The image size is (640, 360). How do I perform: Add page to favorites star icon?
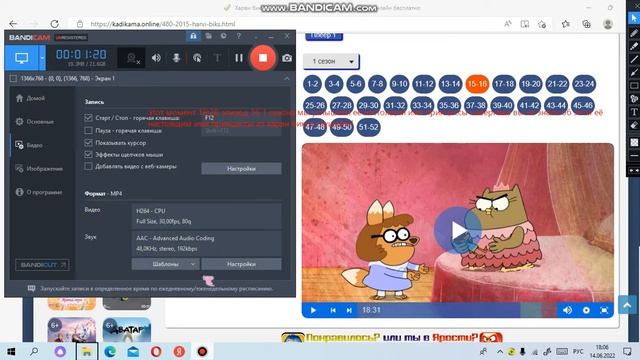tap(542, 24)
